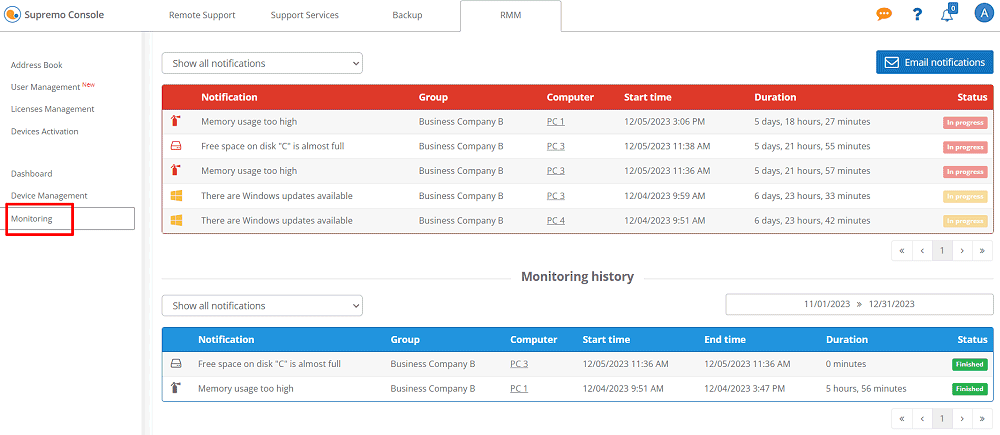Click the Finished badge on the history Memory usage row
Viewport: 1000px width, 435px height.
pyautogui.click(x=969, y=388)
